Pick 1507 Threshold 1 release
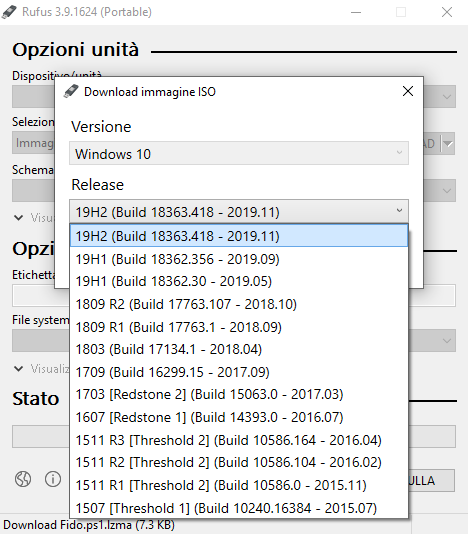This screenshot has width=468, height=534. pos(239,508)
